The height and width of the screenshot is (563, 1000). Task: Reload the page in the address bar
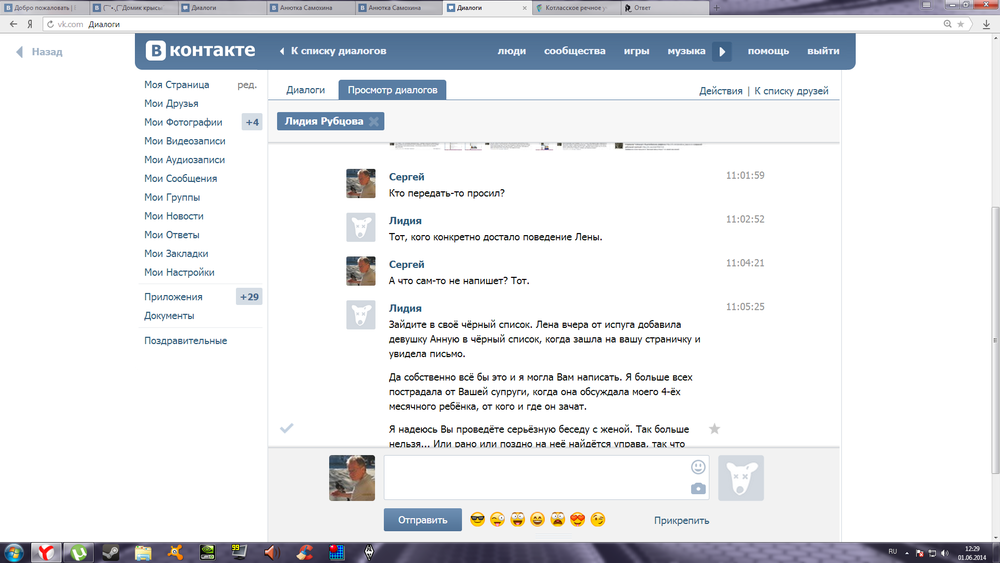(x=50, y=24)
